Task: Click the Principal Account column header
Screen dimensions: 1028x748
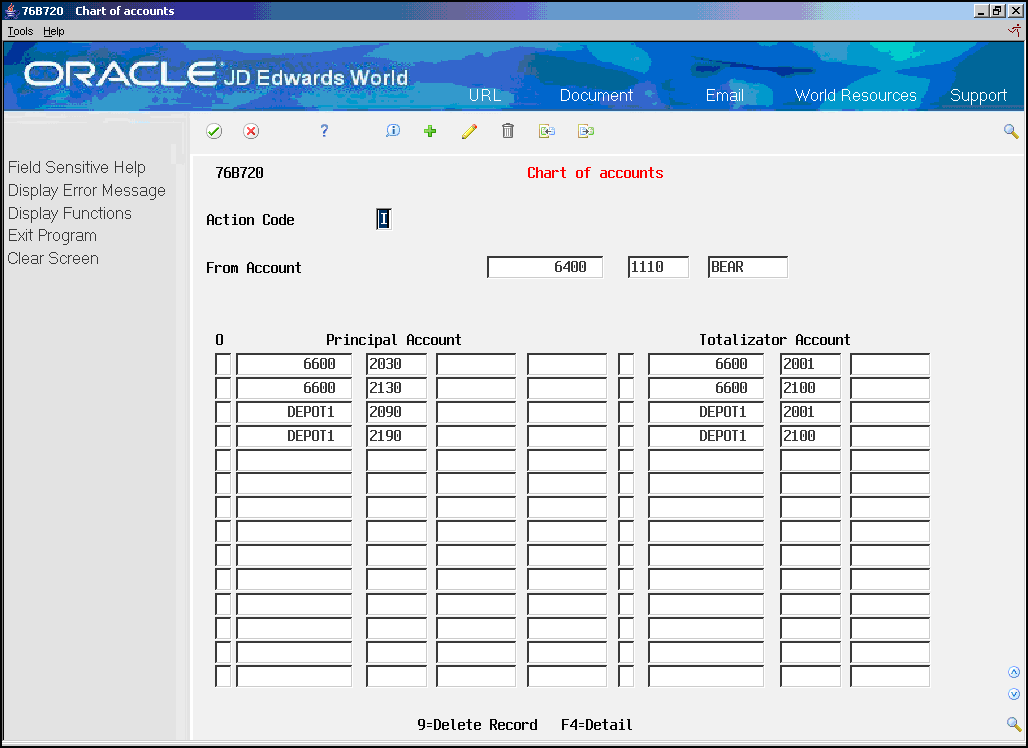Action: 393,340
